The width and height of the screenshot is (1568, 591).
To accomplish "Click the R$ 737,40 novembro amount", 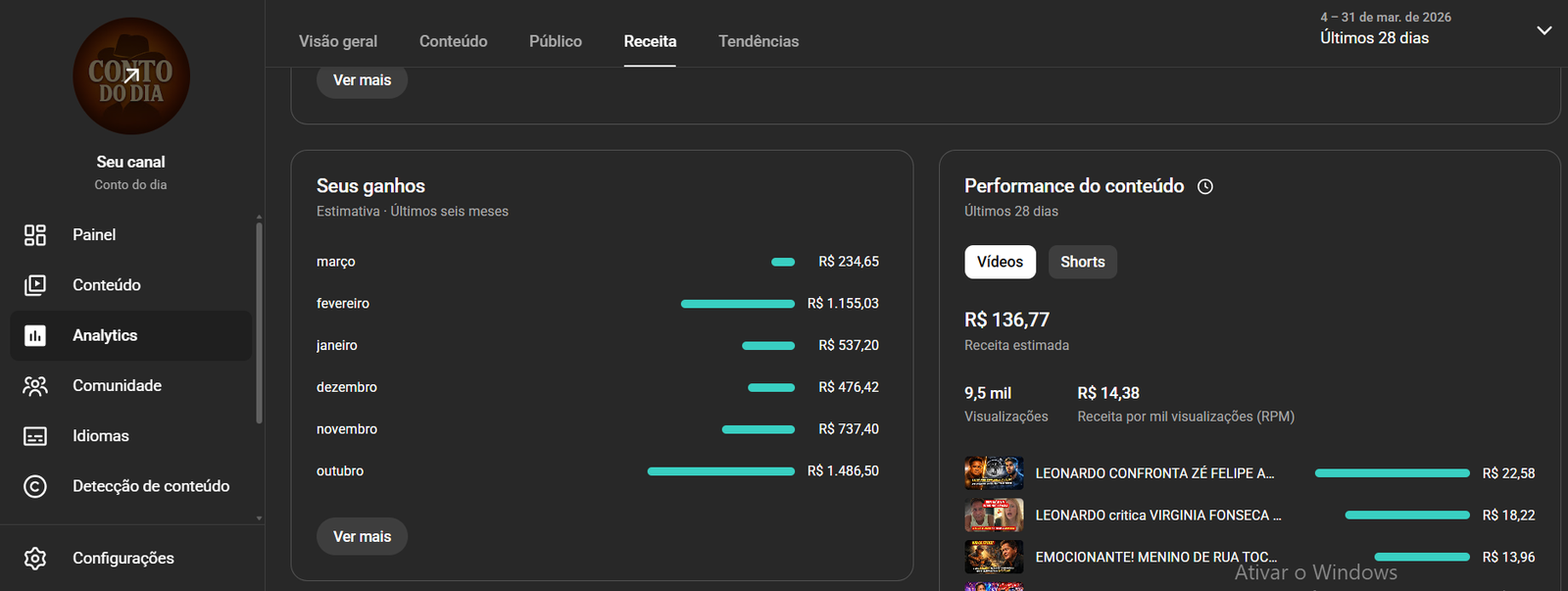I will coord(849,429).
